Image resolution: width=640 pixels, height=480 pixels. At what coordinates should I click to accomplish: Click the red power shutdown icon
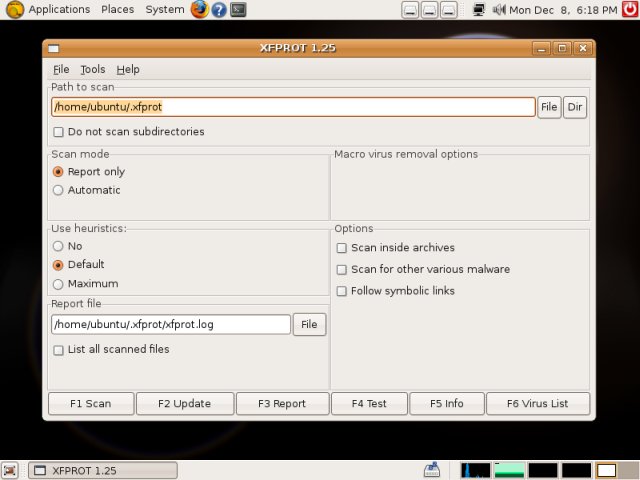(x=630, y=9)
